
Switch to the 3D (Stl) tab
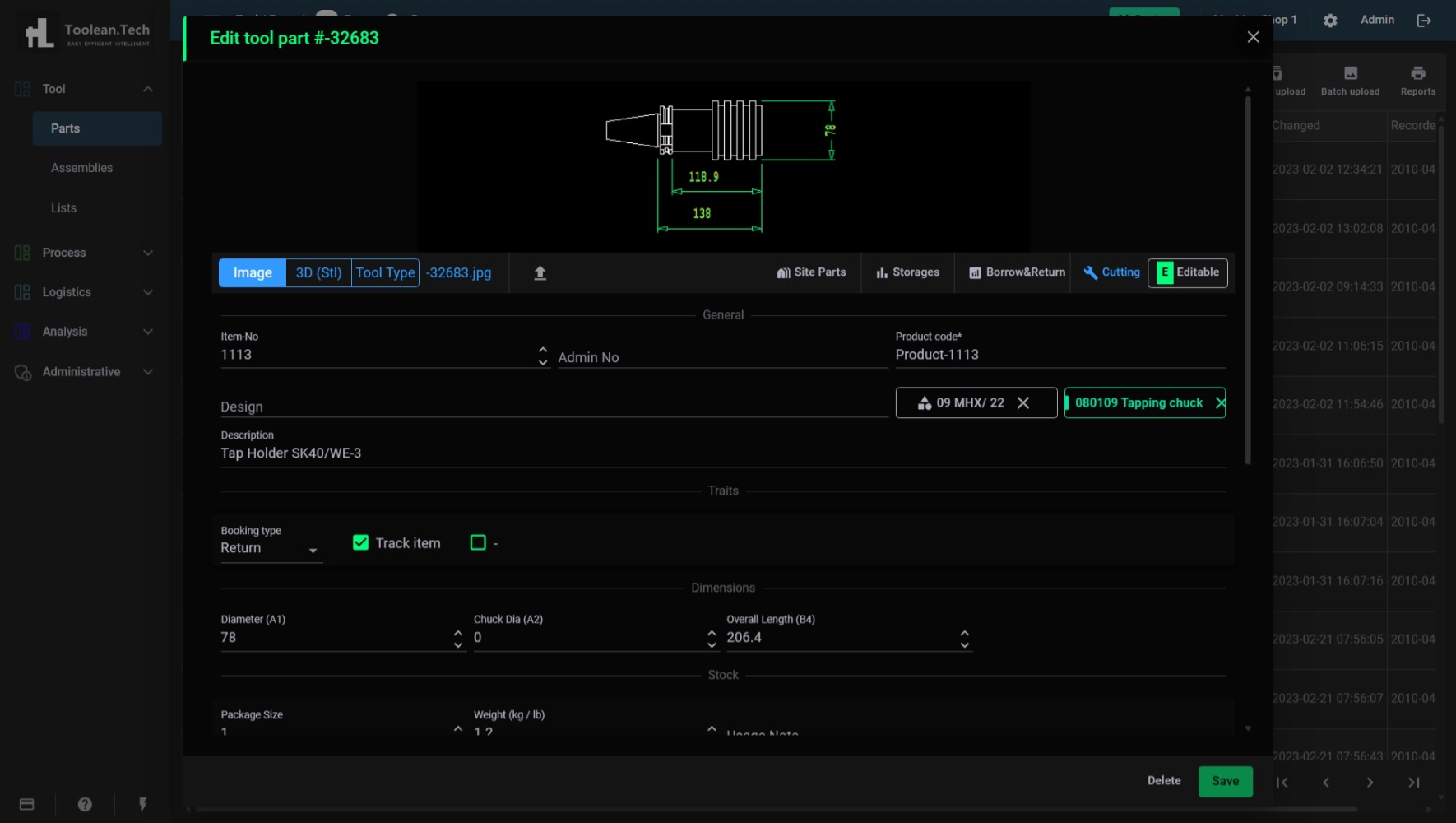point(318,272)
